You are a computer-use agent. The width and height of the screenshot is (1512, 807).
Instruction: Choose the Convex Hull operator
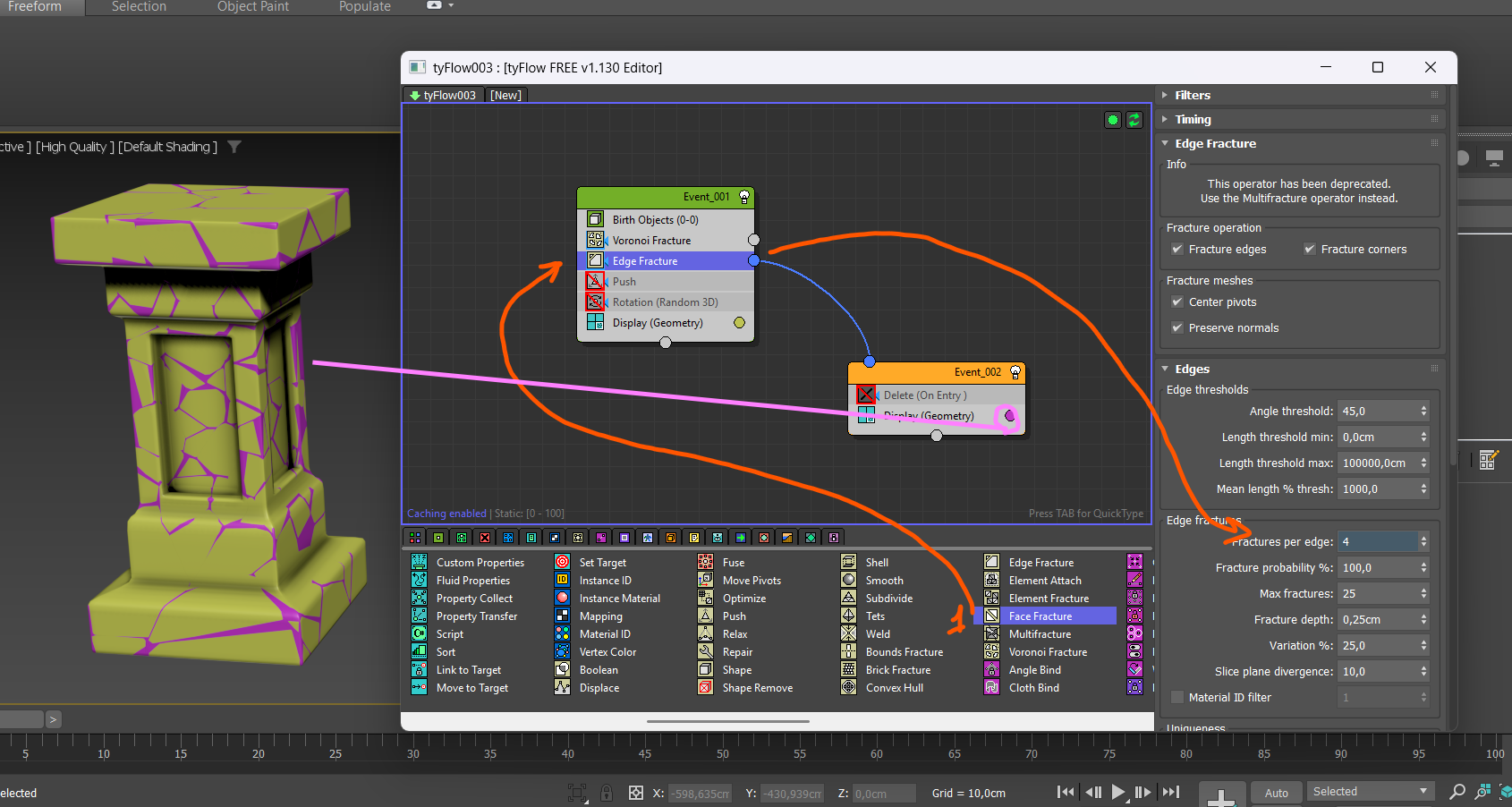tap(894, 688)
